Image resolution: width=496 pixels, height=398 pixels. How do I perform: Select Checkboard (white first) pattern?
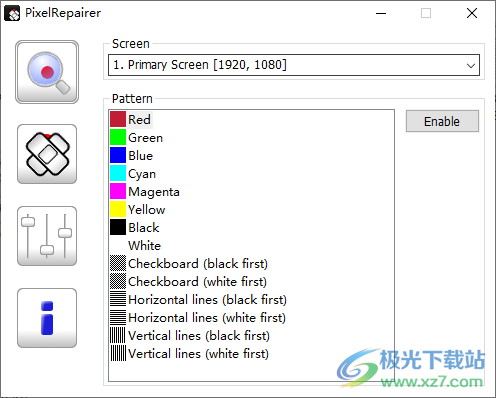click(189, 282)
